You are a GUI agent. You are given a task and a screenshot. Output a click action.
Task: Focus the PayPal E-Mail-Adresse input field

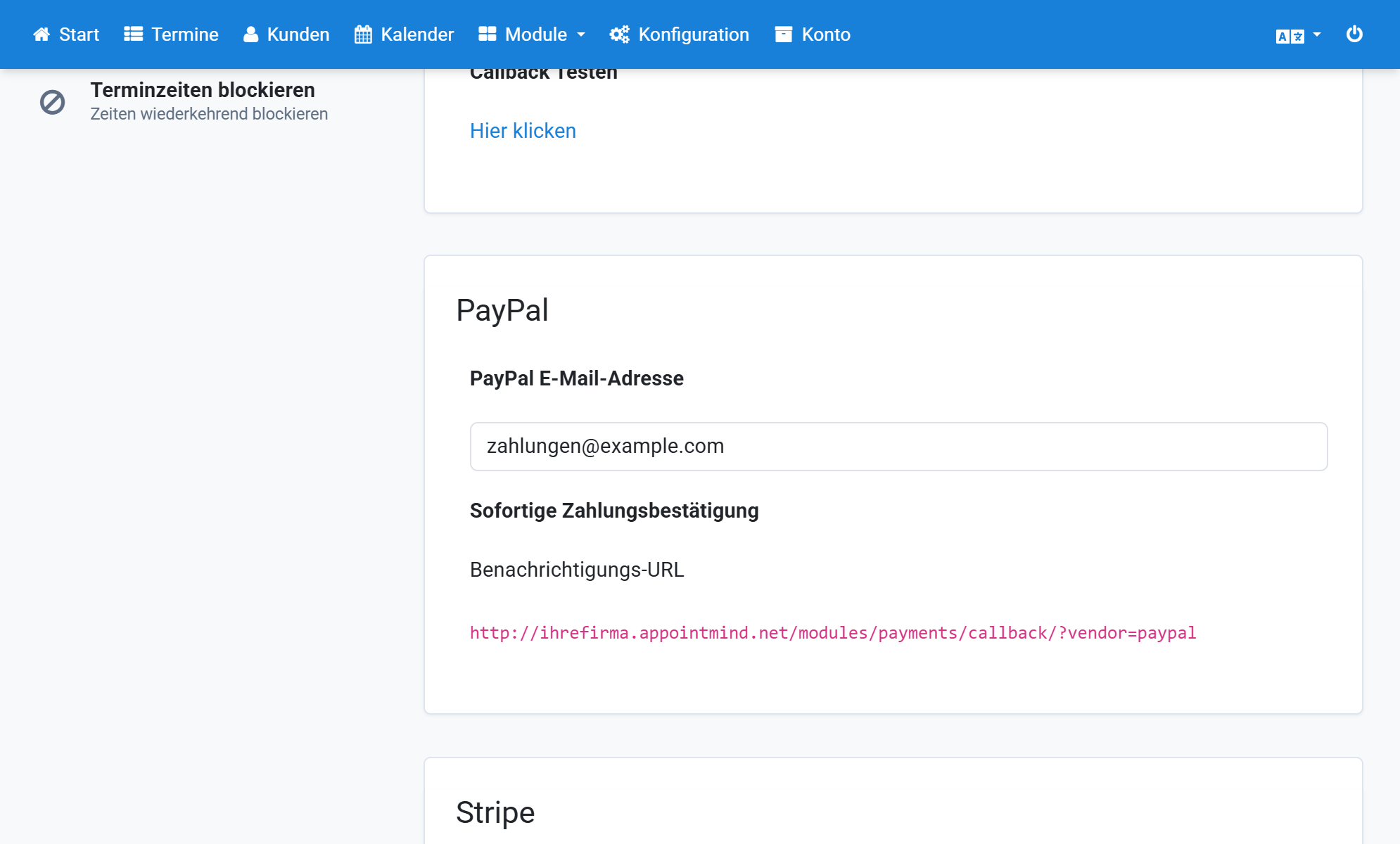click(x=898, y=447)
